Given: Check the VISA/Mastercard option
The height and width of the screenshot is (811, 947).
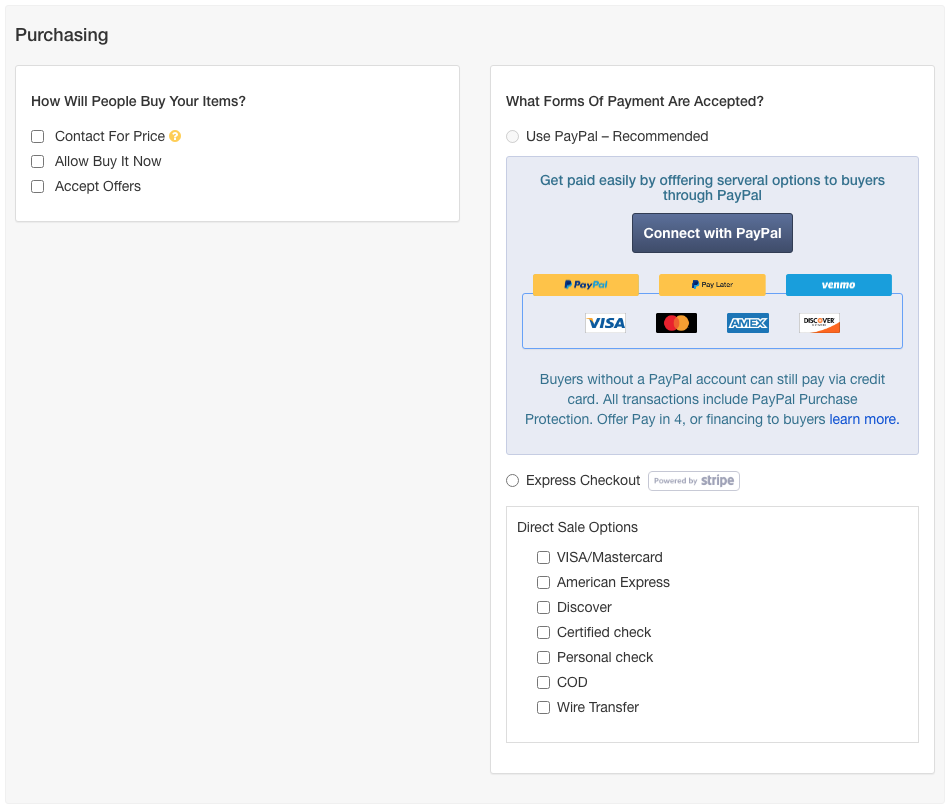Looking at the screenshot, I should [544, 557].
